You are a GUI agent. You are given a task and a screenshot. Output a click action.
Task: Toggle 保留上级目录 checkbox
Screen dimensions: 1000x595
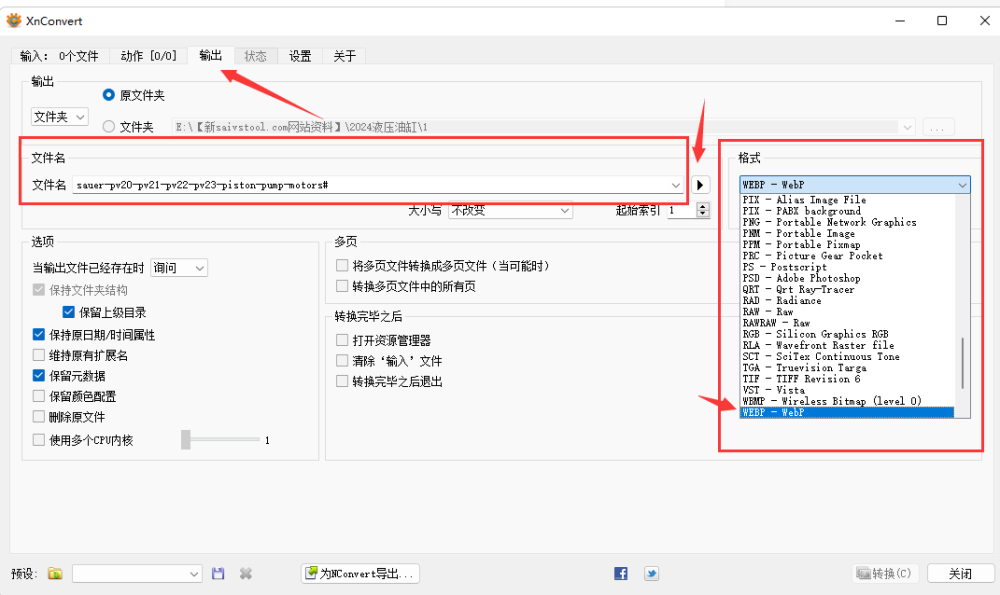click(x=69, y=312)
